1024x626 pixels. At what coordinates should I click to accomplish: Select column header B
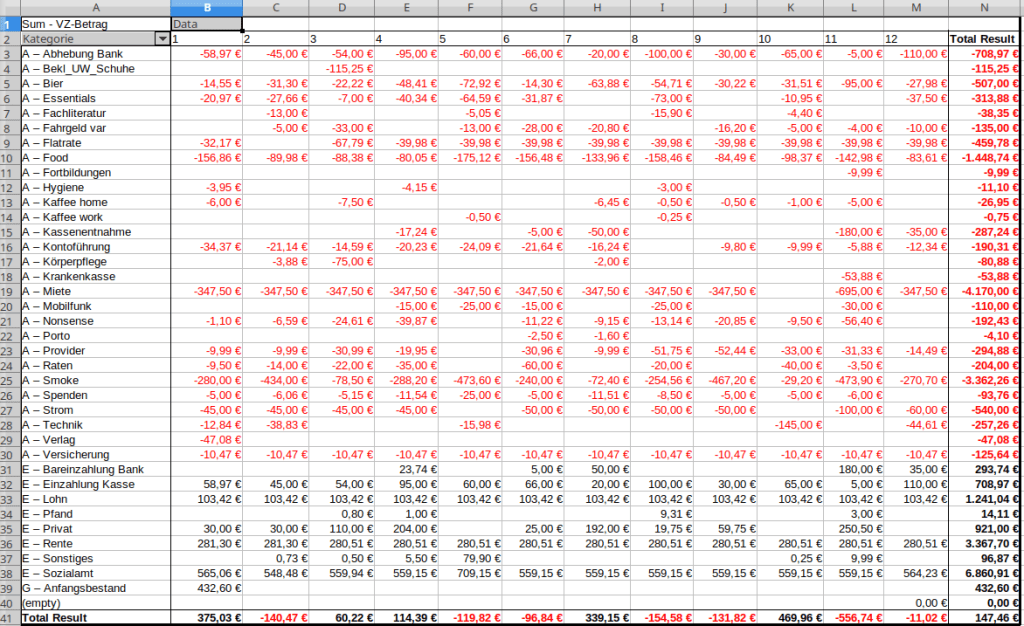[x=205, y=7]
